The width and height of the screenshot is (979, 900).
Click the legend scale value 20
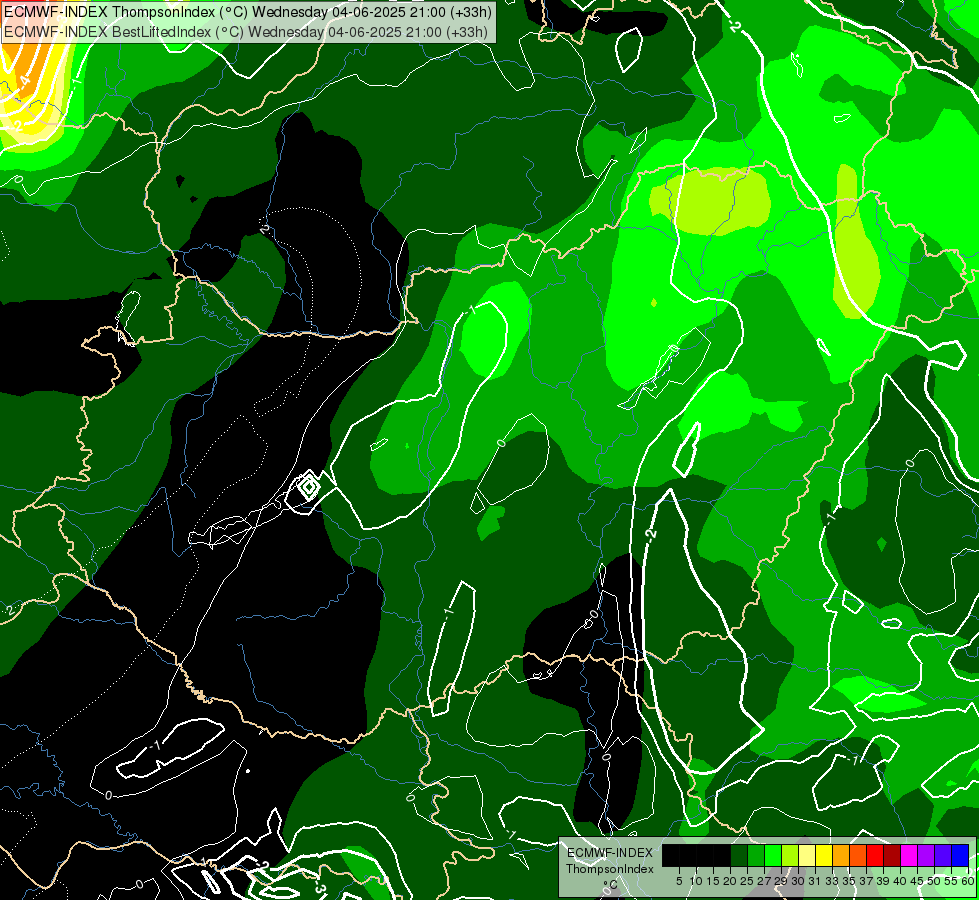pos(730,881)
